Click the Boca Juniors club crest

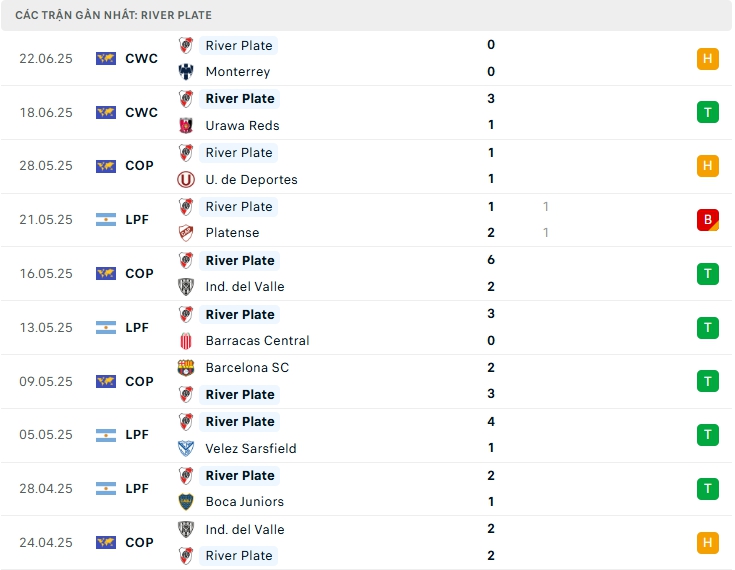pyautogui.click(x=186, y=502)
